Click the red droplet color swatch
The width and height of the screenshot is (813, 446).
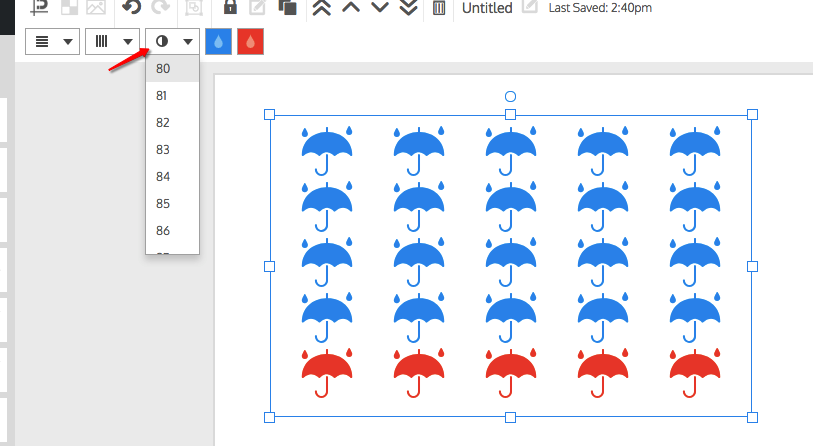tap(250, 42)
